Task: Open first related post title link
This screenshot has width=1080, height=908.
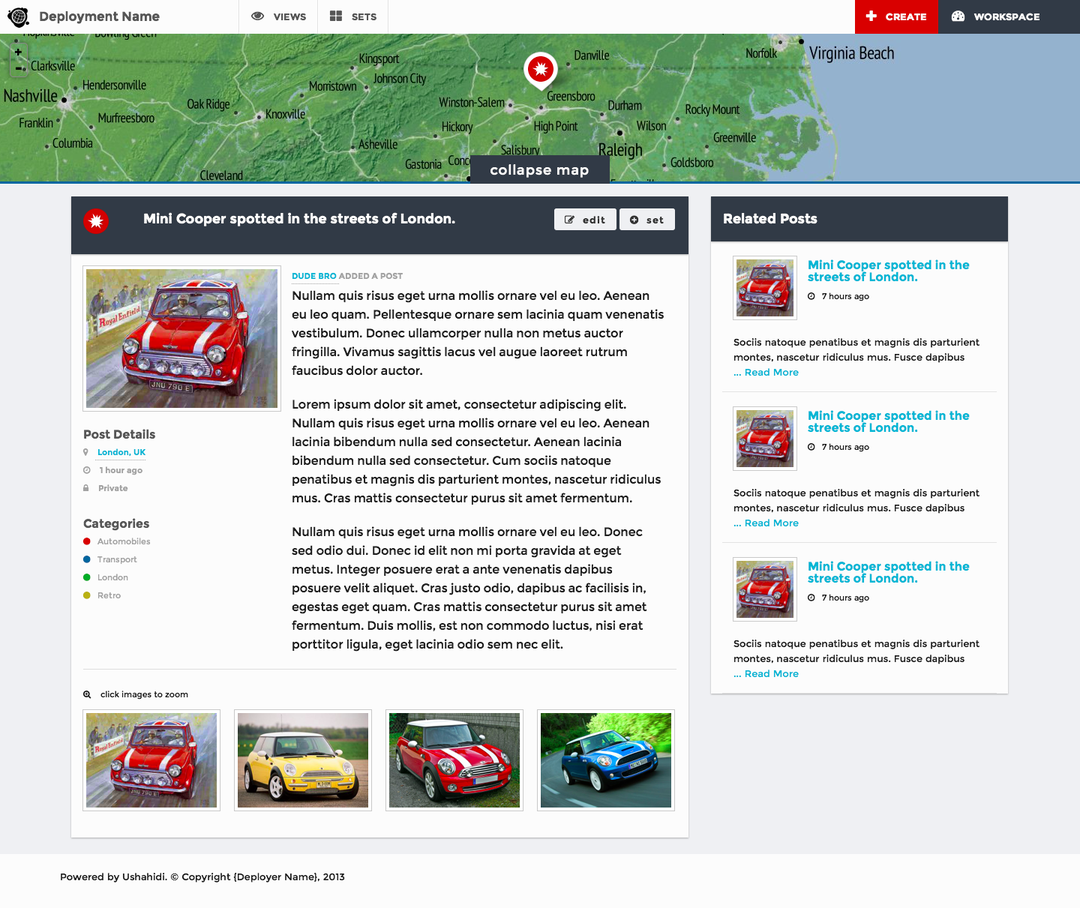Action: tap(888, 271)
